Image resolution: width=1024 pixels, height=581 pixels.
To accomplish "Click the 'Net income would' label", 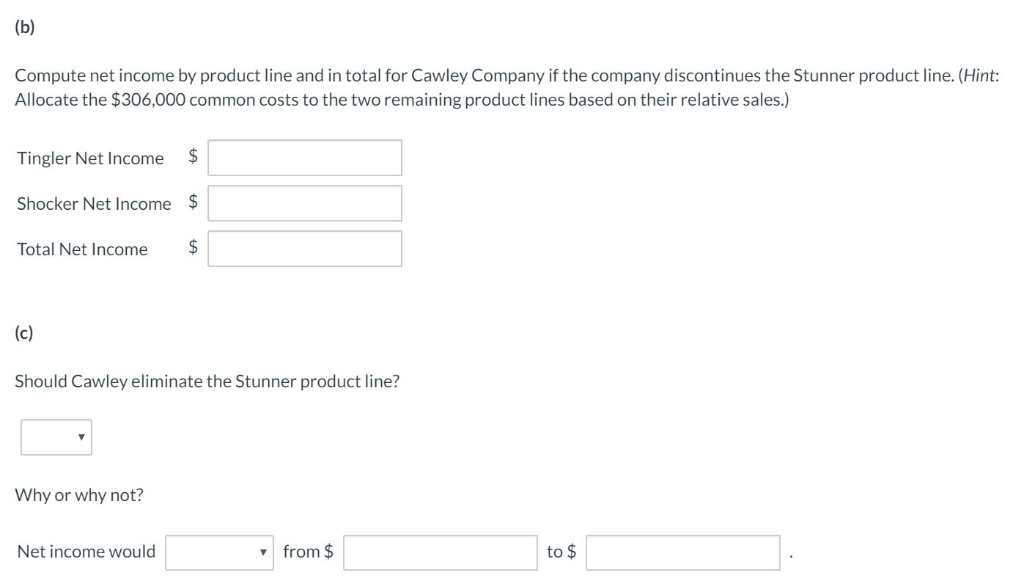I will tap(86, 552).
